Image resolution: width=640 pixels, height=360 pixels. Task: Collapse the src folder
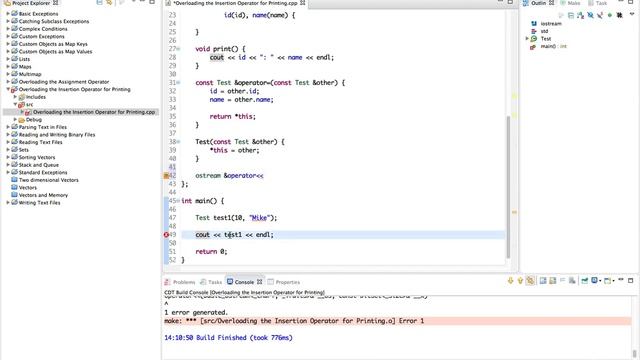(15, 104)
